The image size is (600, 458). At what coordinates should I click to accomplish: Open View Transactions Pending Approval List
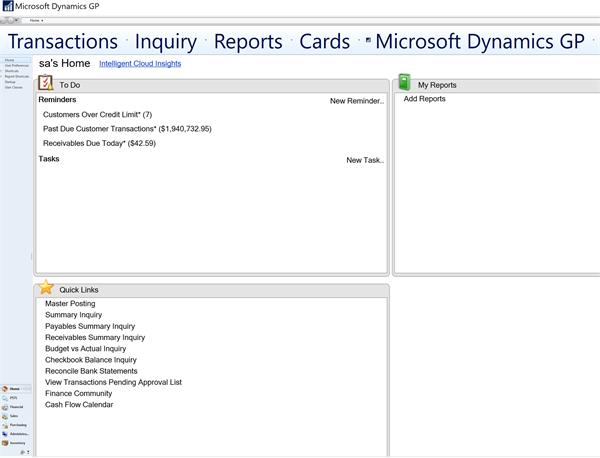[x=113, y=382]
